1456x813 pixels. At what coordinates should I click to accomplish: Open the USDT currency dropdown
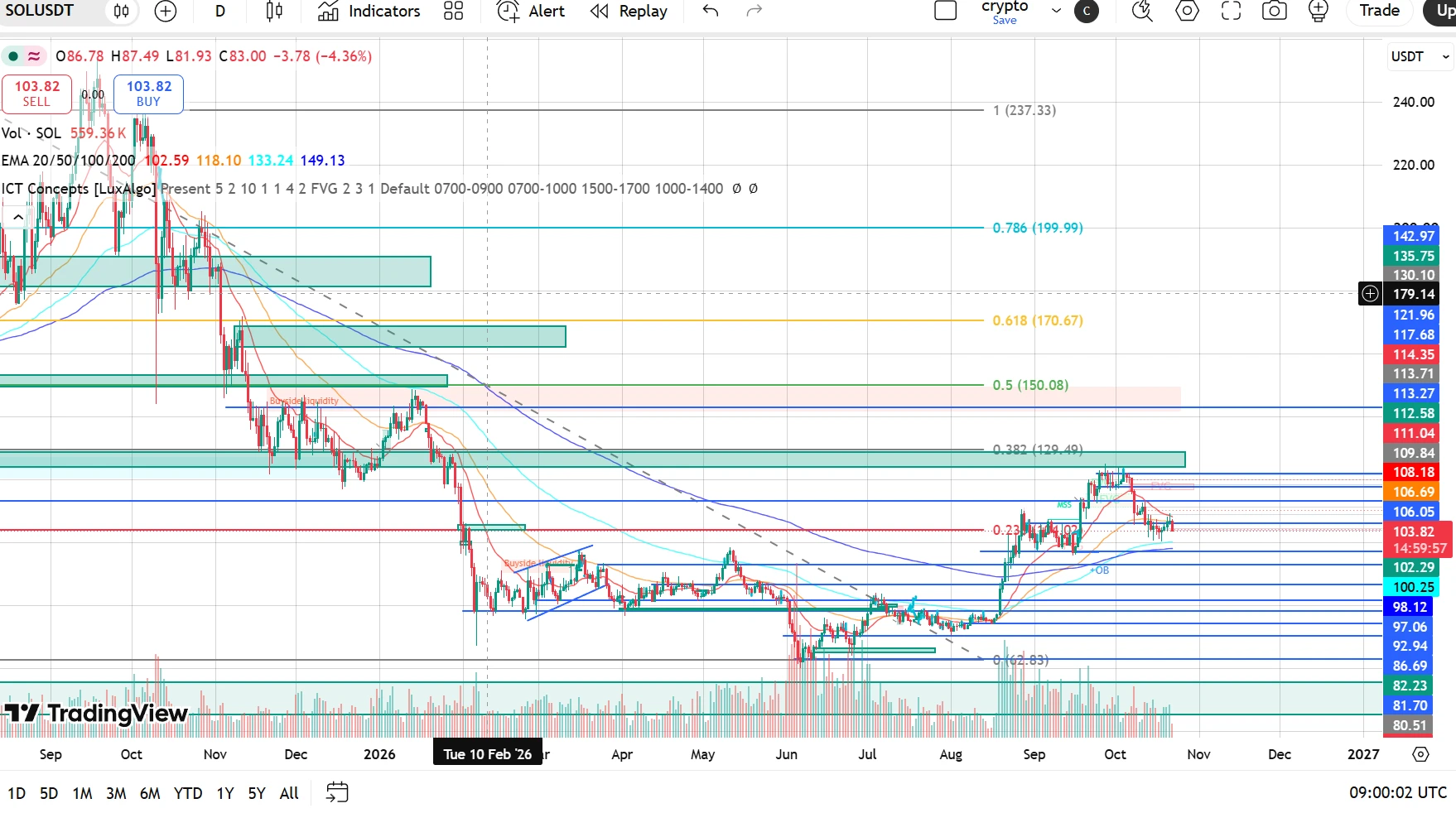point(1420,56)
